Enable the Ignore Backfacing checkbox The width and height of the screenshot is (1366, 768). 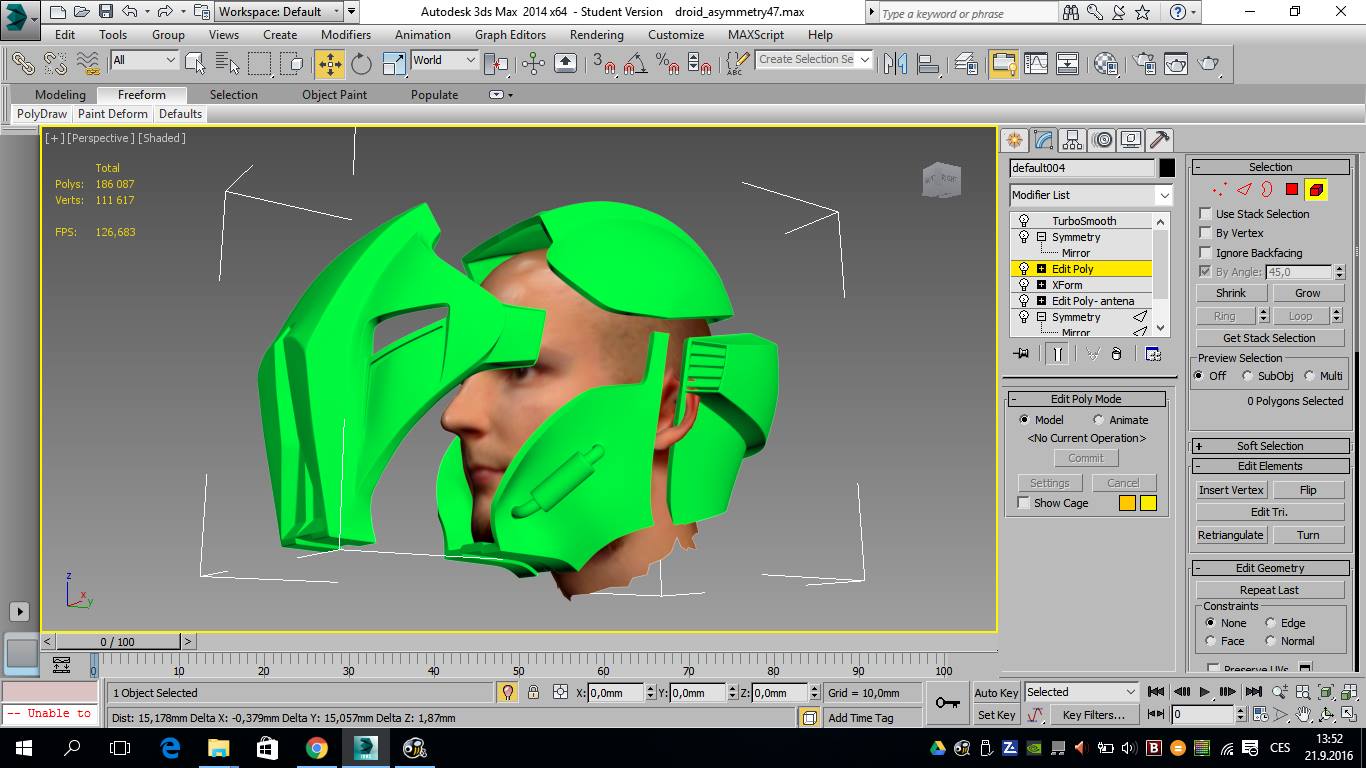tap(1206, 253)
